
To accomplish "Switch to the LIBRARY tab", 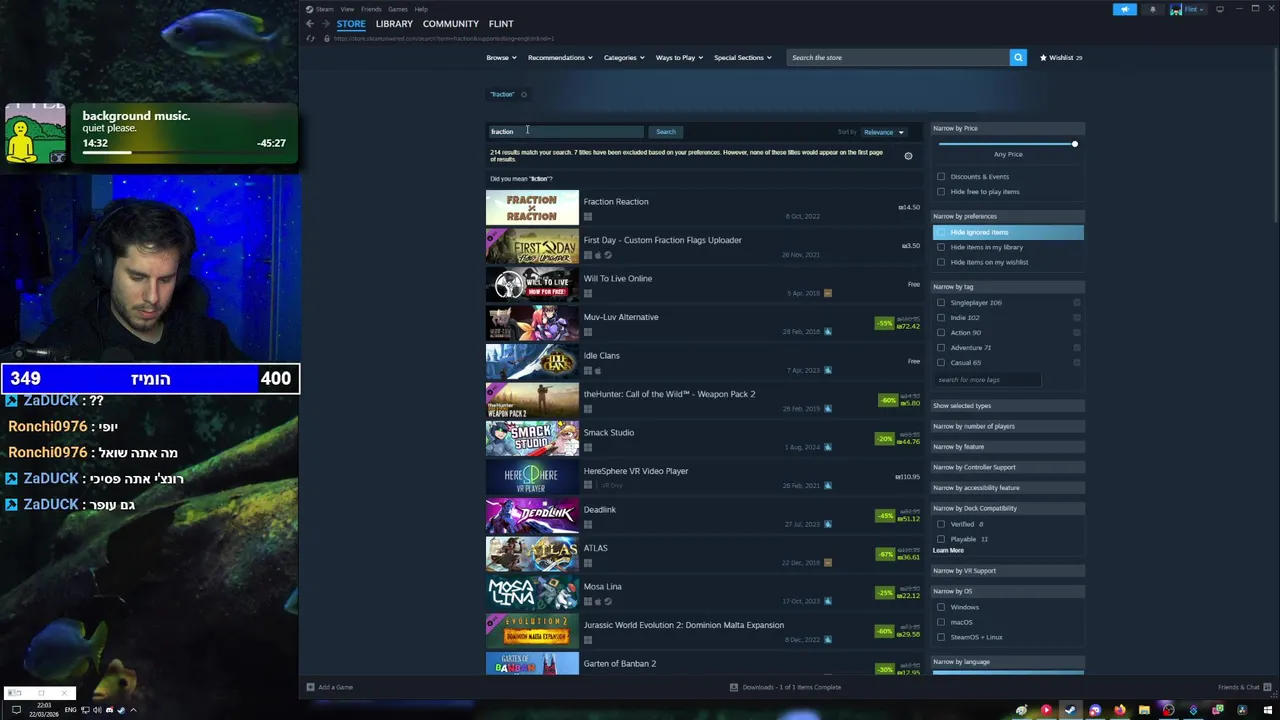I will pos(394,24).
